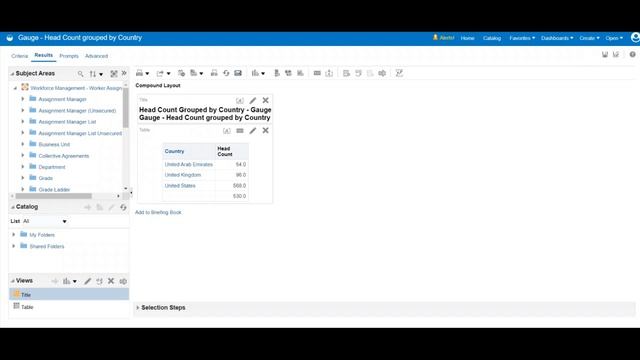Open the Favorites menu
Viewport: 640px width, 360px height.
522,38
